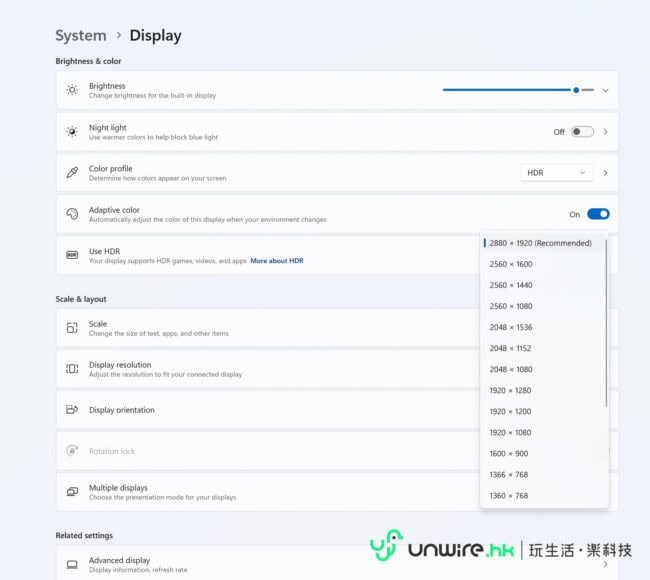
Task: Open Night light settings chevron arrow
Action: click(x=605, y=131)
